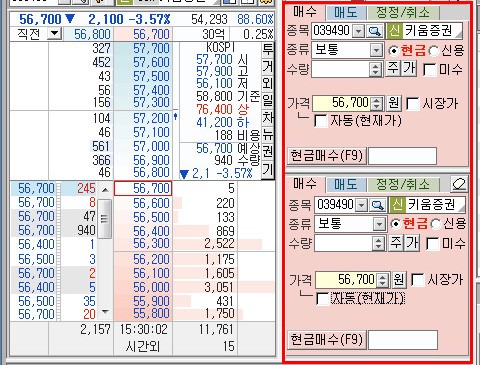The height and width of the screenshot is (365, 480).
Task: Check 미수 checkbox in lower order panel
Action: click(x=432, y=244)
